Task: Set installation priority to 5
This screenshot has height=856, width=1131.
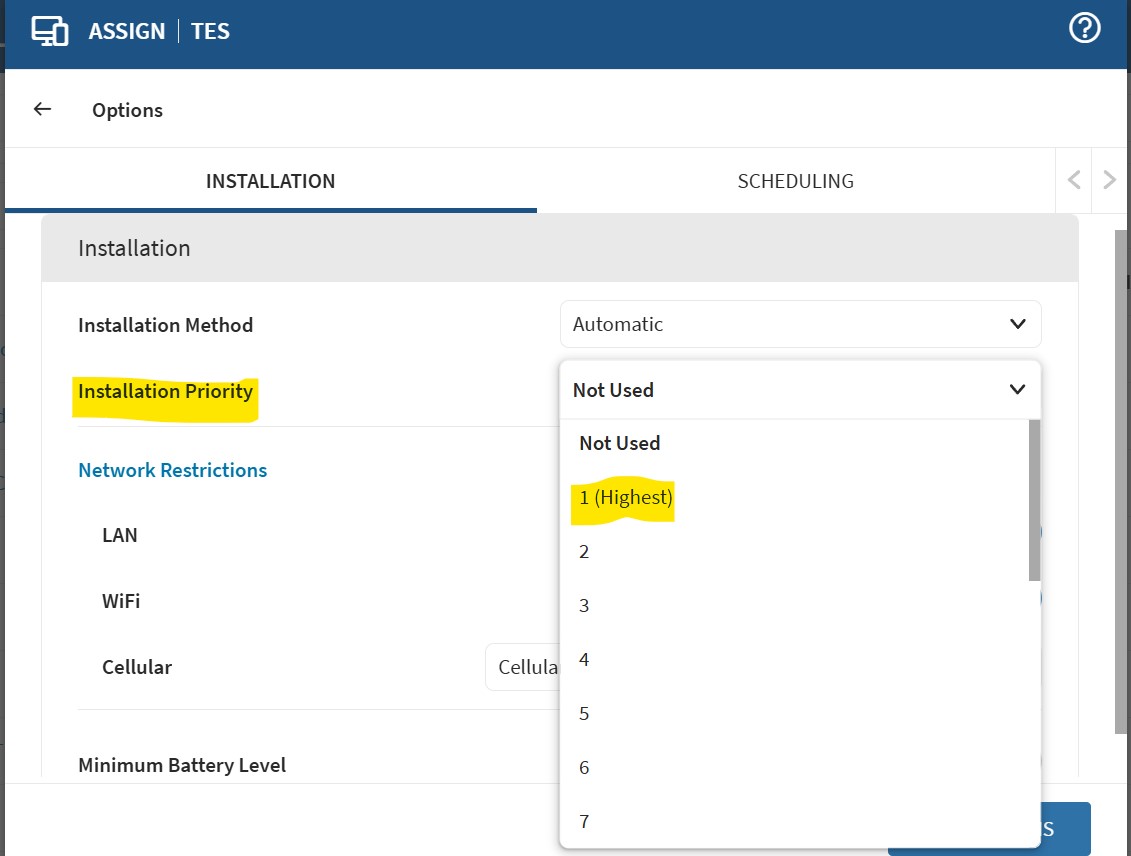Action: 585,713
